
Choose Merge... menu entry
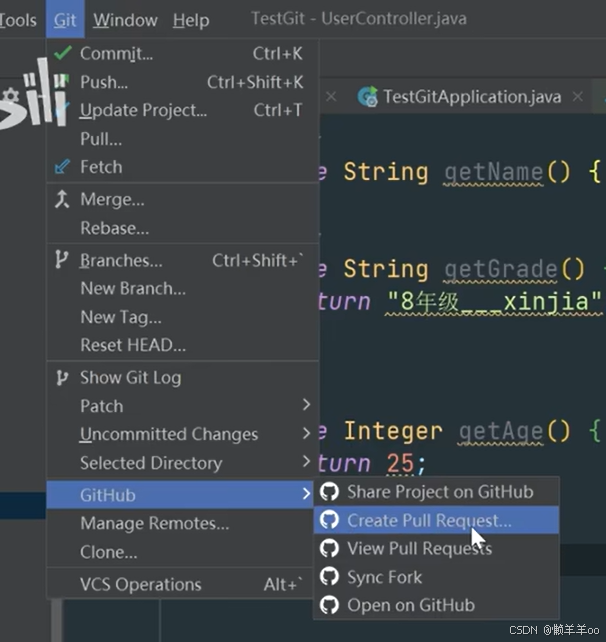coord(183,199)
